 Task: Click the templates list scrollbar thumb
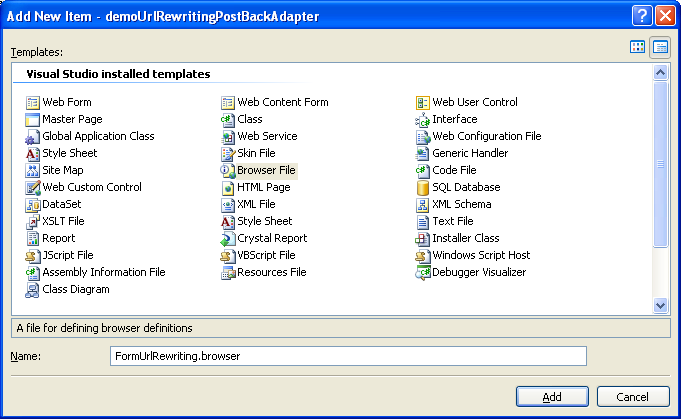click(660, 164)
